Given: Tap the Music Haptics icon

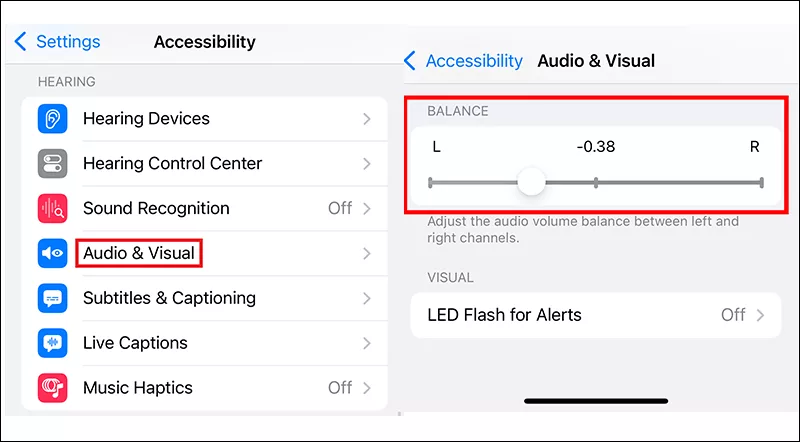Looking at the screenshot, I should pyautogui.click(x=52, y=388).
